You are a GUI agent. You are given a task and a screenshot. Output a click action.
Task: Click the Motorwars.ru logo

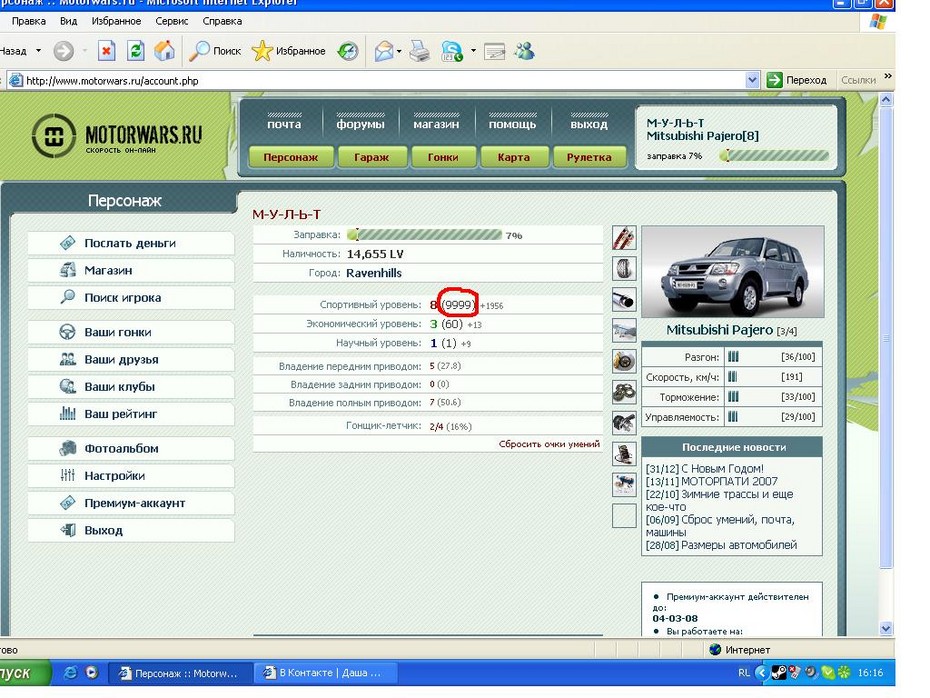[x=116, y=135]
